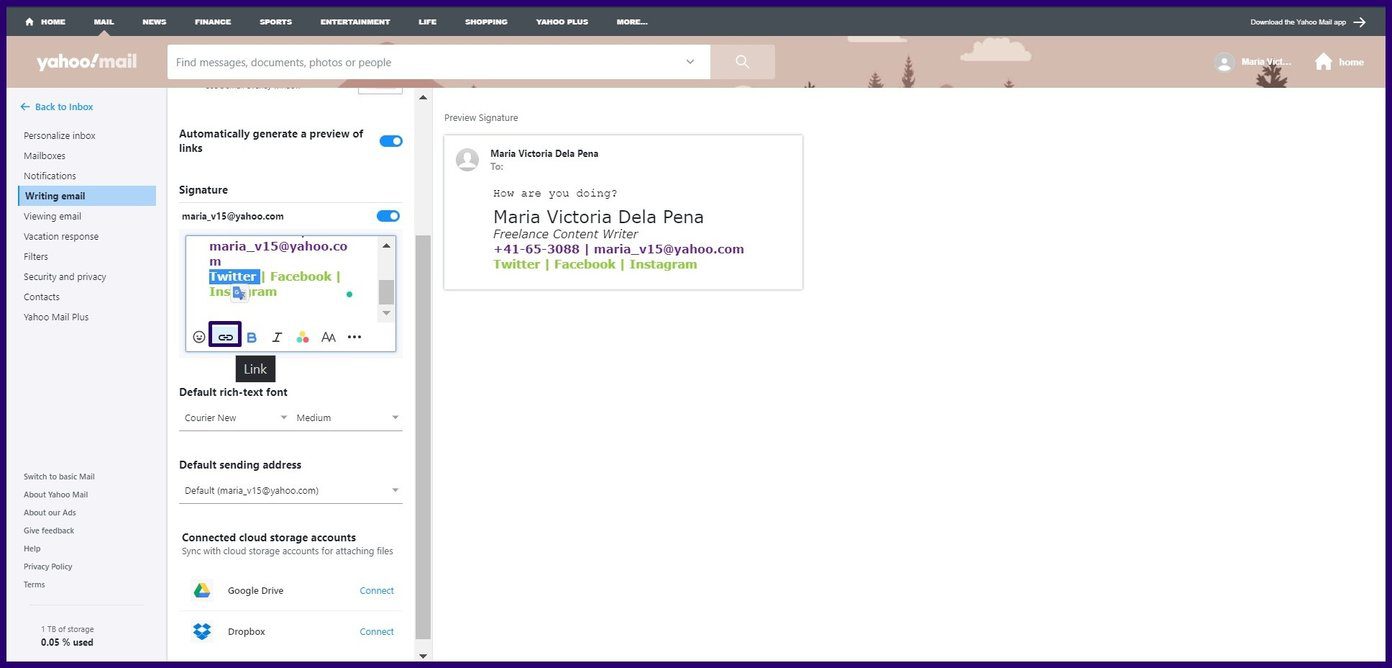Open the emoji picker in signature toolbar

click(x=199, y=337)
